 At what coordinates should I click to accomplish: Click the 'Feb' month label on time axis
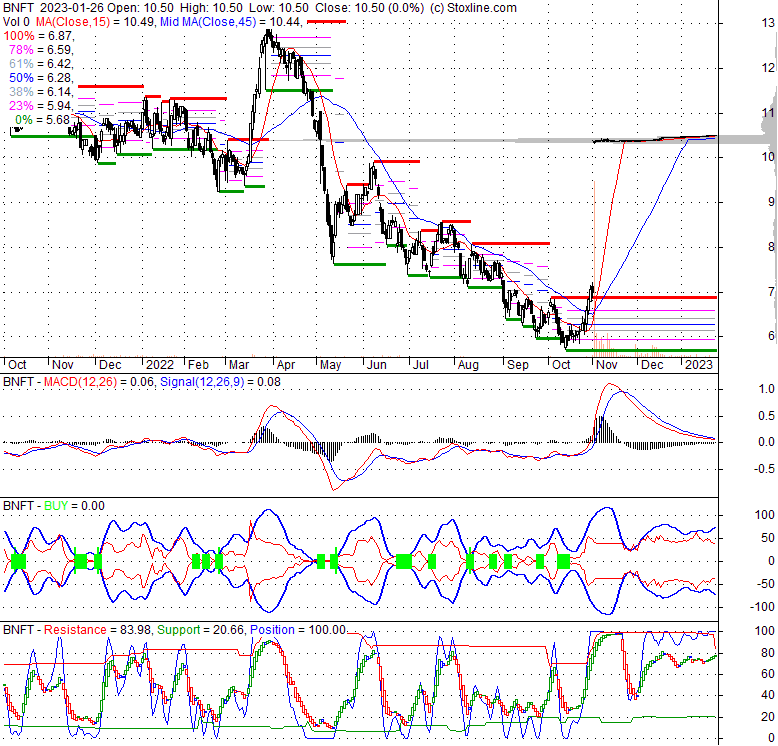pos(198,365)
